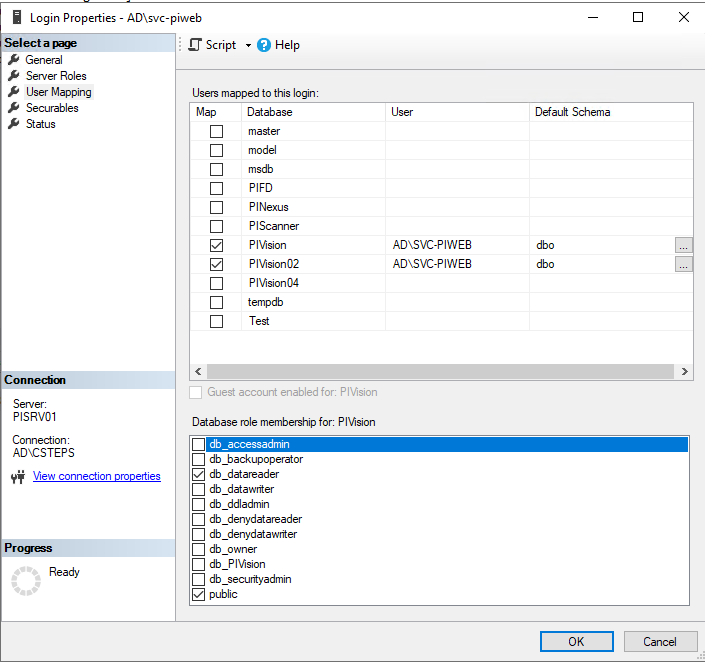Toggle the public role checkbox
705x671 pixels.
click(x=198, y=595)
